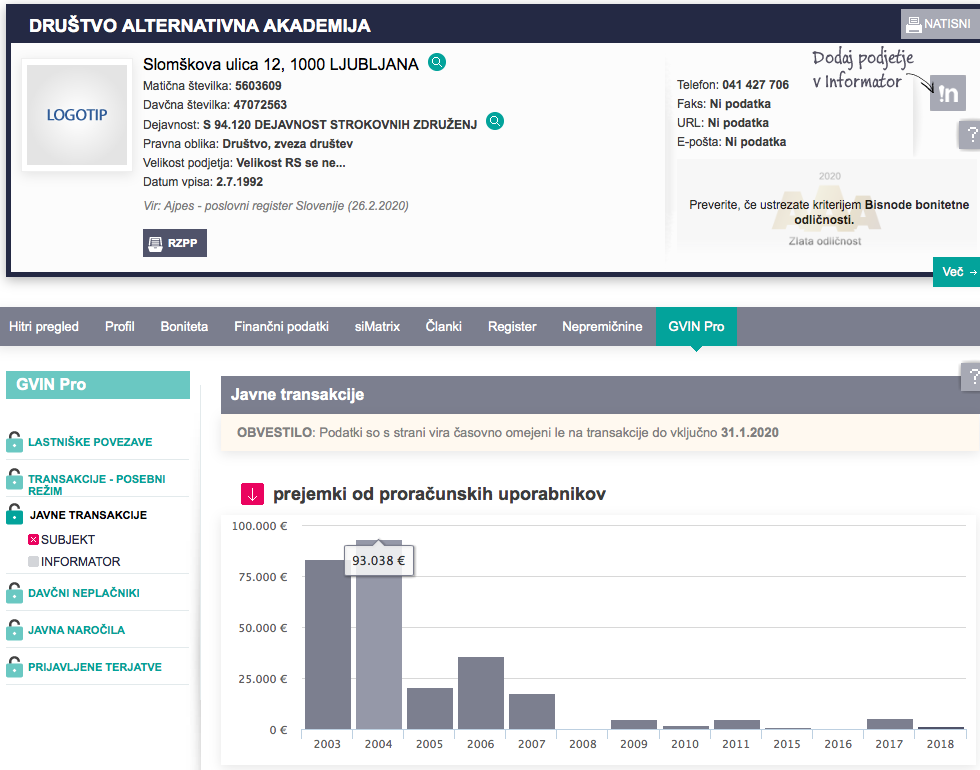Screen dimensions: 980x770
Task: Open the Profil tab
Action: (119, 326)
